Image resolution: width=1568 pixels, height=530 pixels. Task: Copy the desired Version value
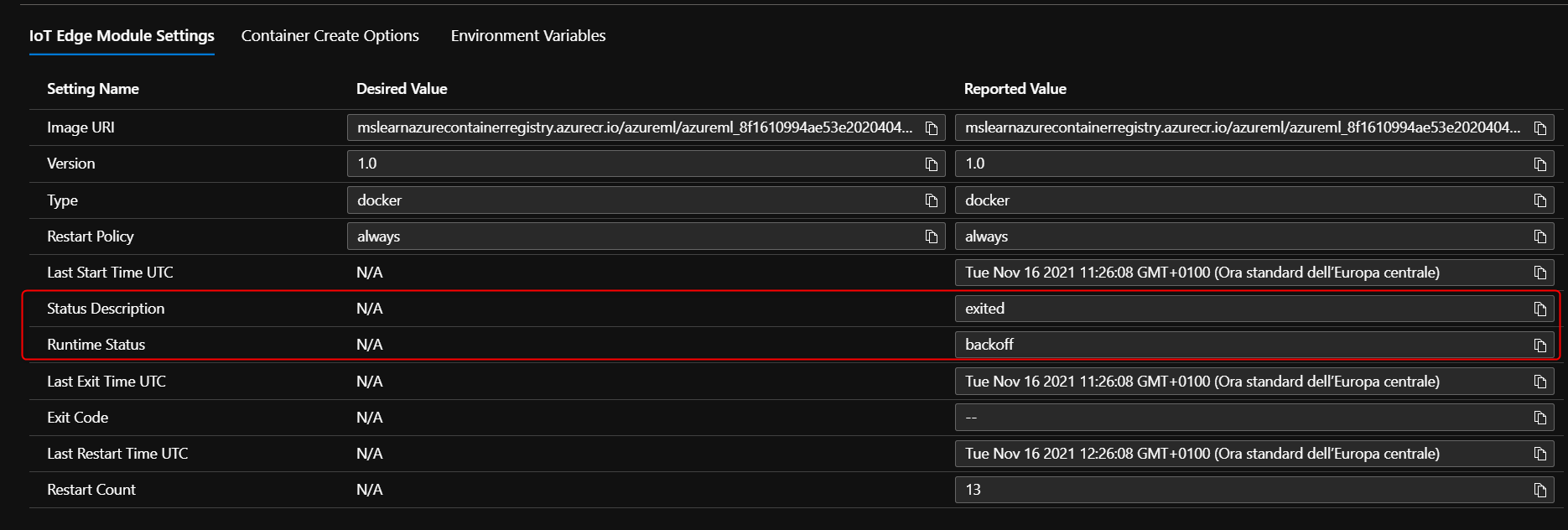pyautogui.click(x=932, y=164)
